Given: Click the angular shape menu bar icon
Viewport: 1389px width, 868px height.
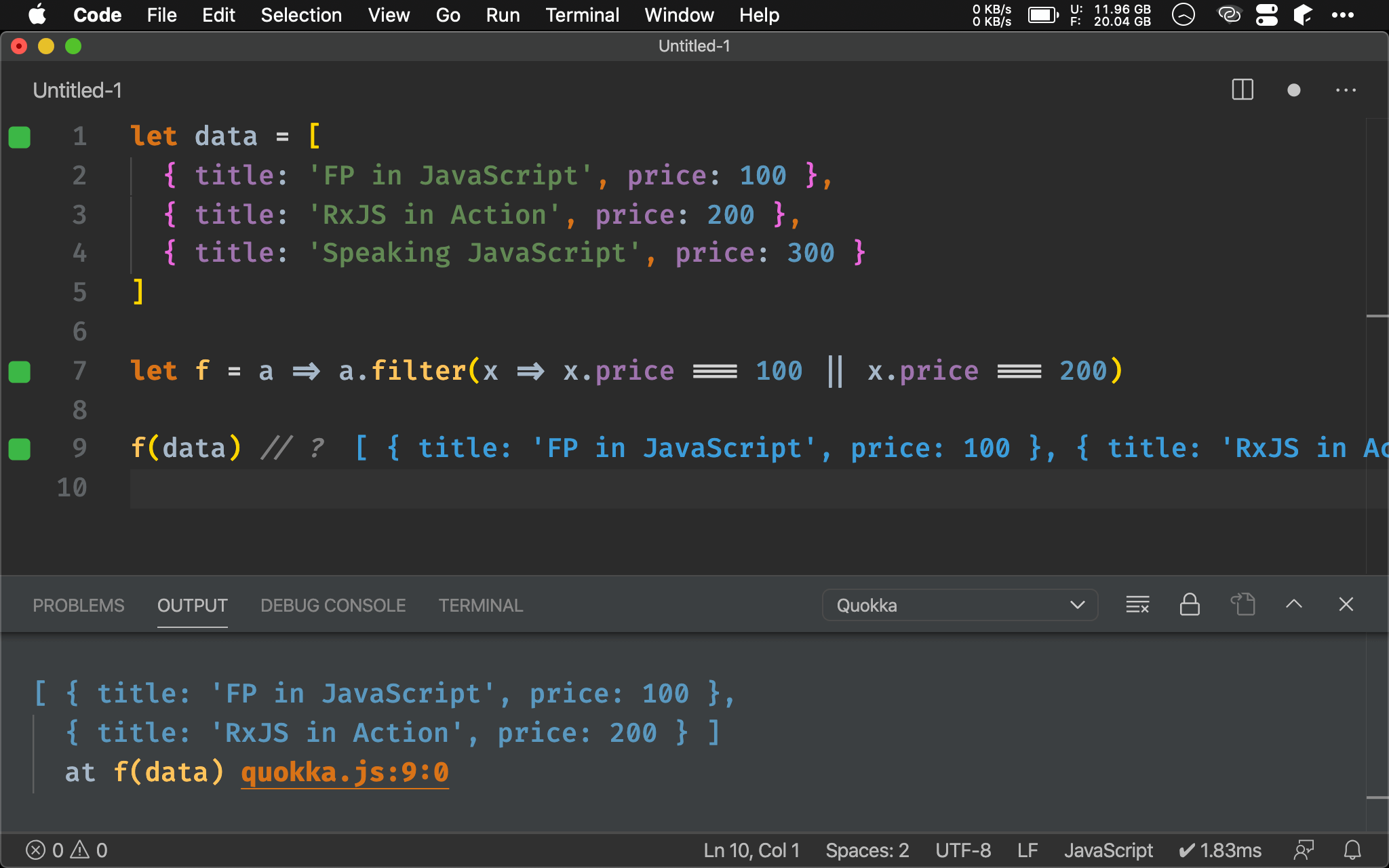Looking at the screenshot, I should (1302, 15).
